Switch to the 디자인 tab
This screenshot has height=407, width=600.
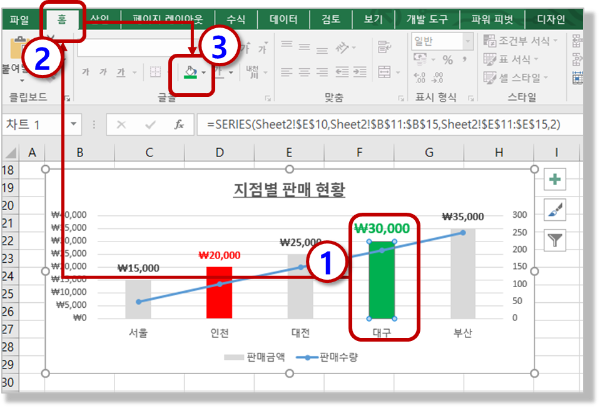pos(551,19)
